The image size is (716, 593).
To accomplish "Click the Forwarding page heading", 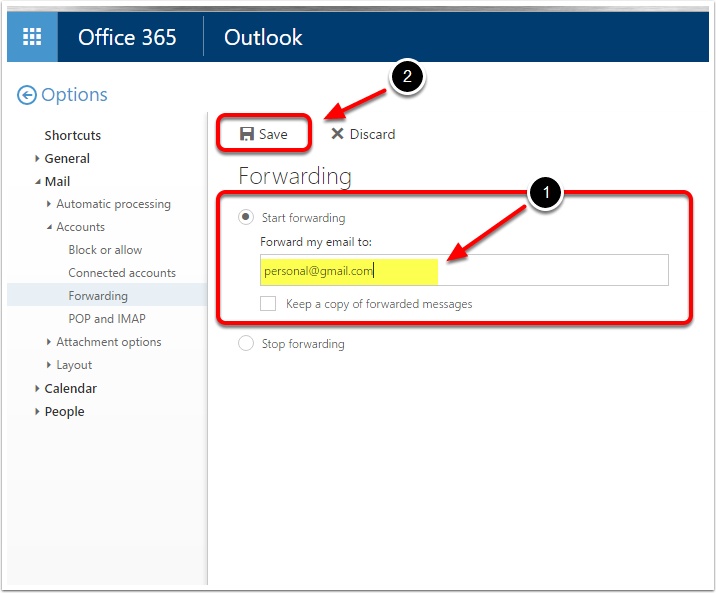I will [x=295, y=176].
